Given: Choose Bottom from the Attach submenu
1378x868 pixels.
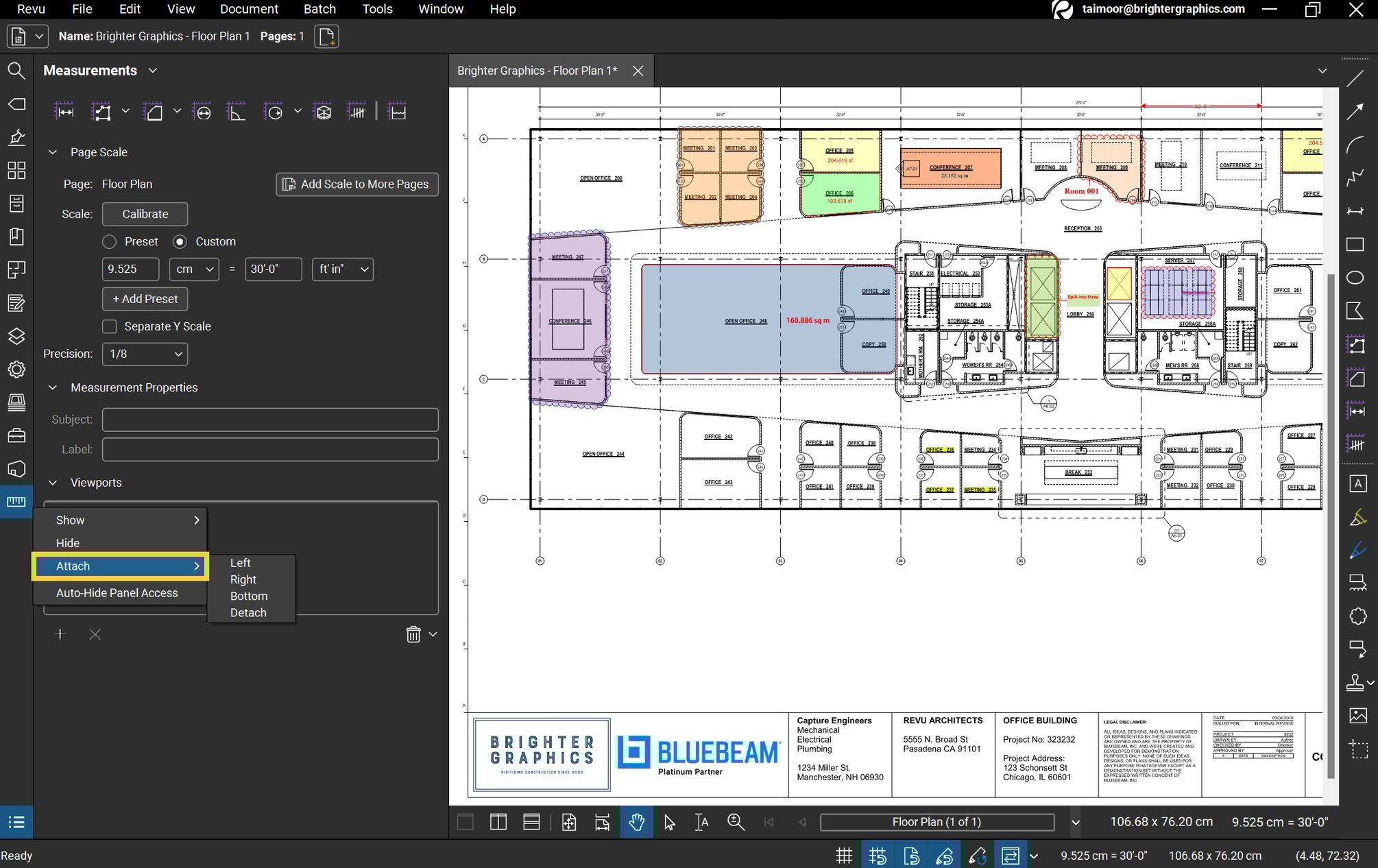Looking at the screenshot, I should [248, 596].
